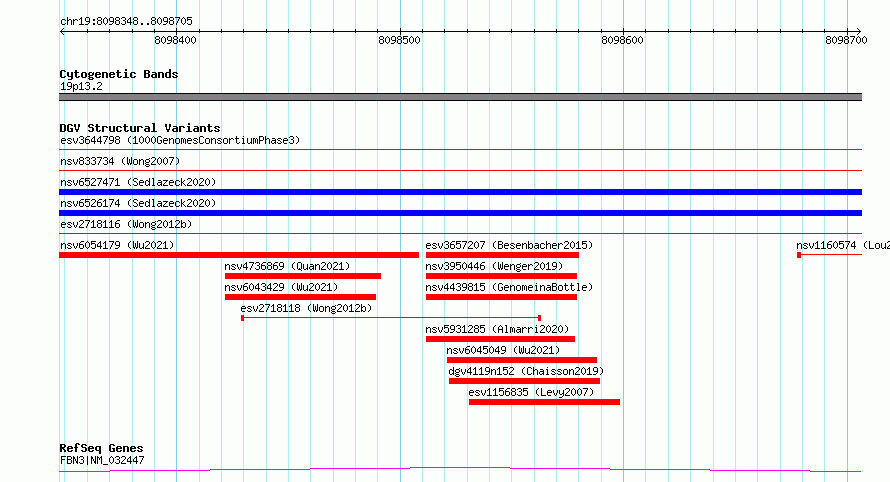Click the esv2718116 (Wong2012b) label
Screen dimensions: 890x482
(x=126, y=224)
